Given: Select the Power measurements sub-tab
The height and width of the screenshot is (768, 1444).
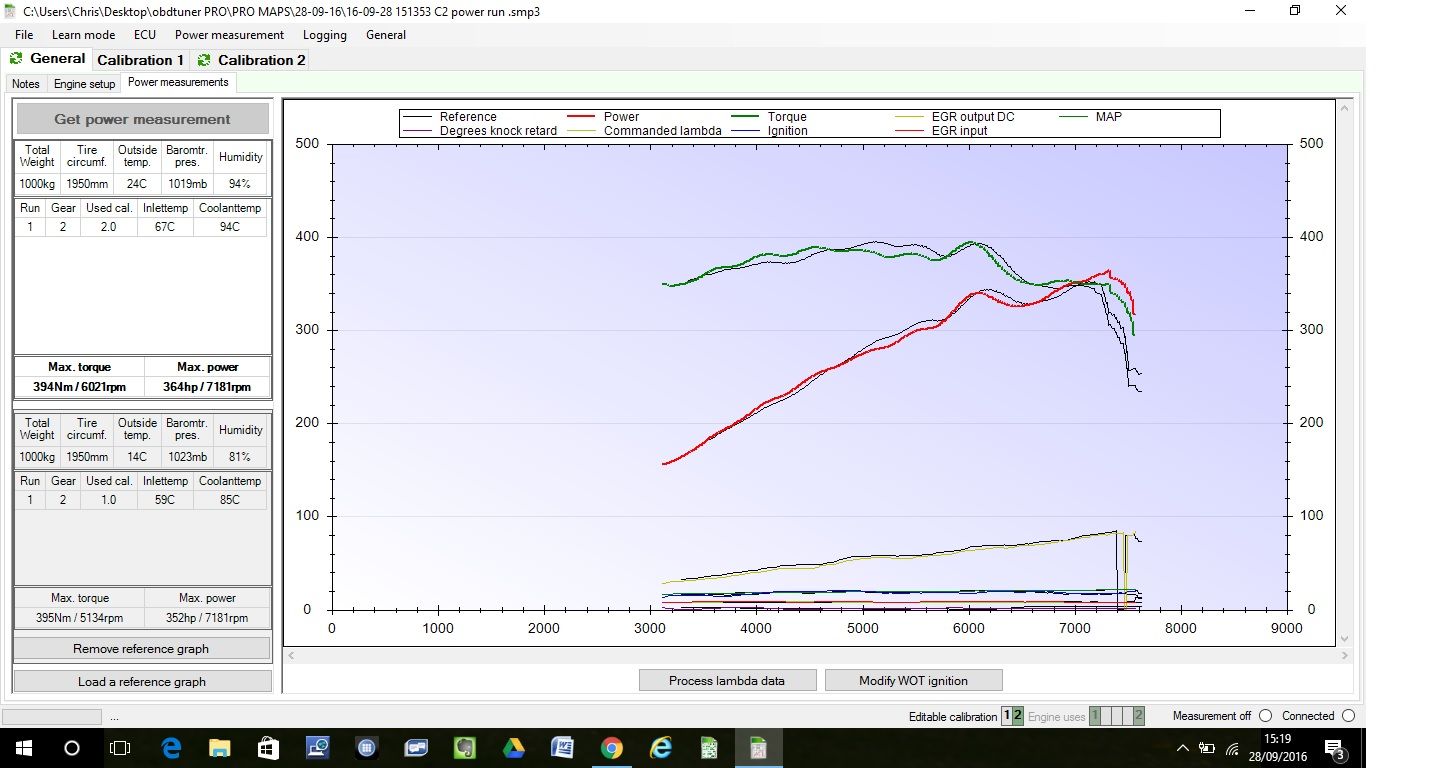Looking at the screenshot, I should (x=178, y=83).
